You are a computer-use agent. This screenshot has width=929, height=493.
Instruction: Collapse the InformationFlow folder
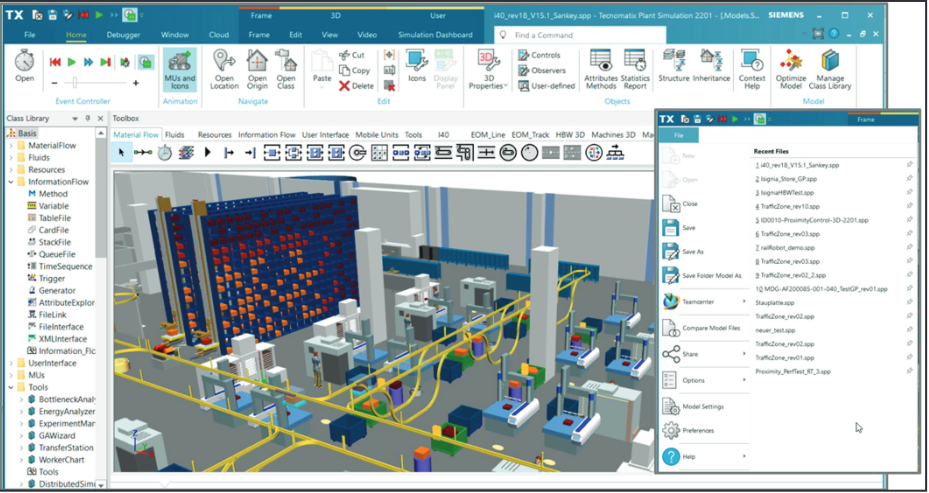tap(11, 182)
